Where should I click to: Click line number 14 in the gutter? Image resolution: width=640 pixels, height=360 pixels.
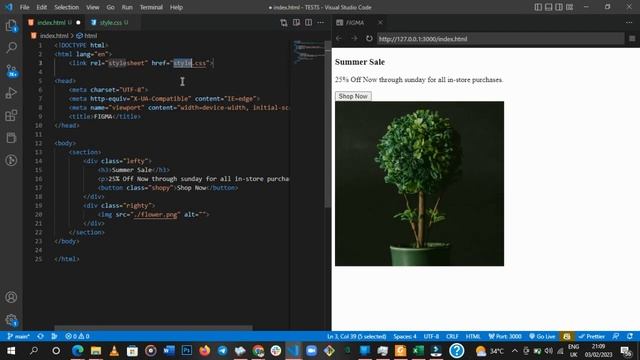click(39, 161)
